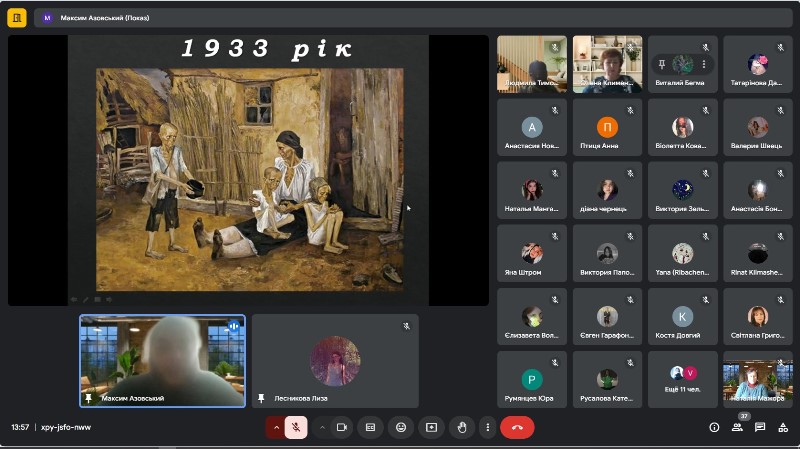Open the activities shapes icon
The height and width of the screenshot is (449, 800).
pos(783,428)
